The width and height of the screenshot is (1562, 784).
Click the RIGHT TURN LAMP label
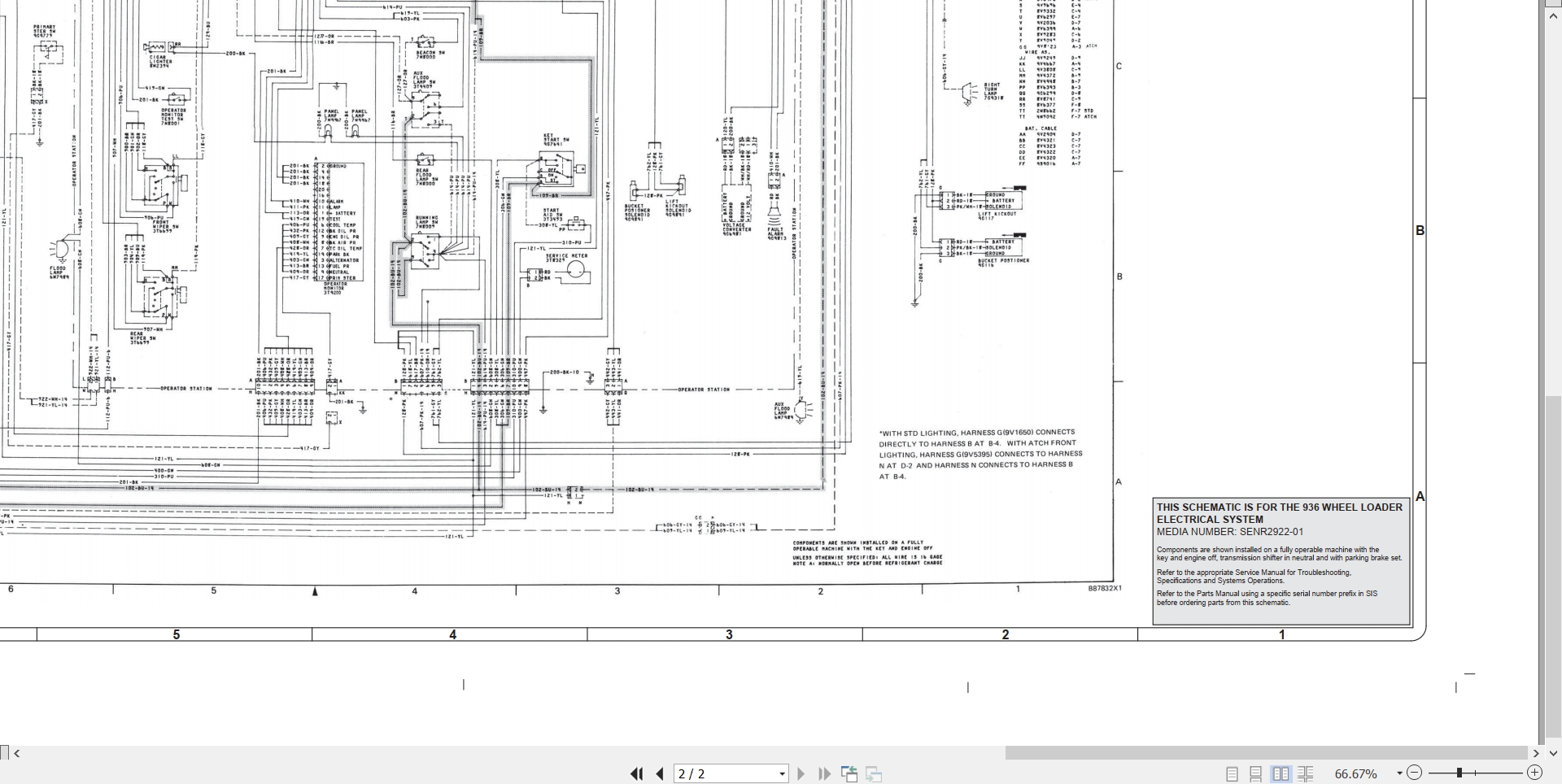click(993, 91)
